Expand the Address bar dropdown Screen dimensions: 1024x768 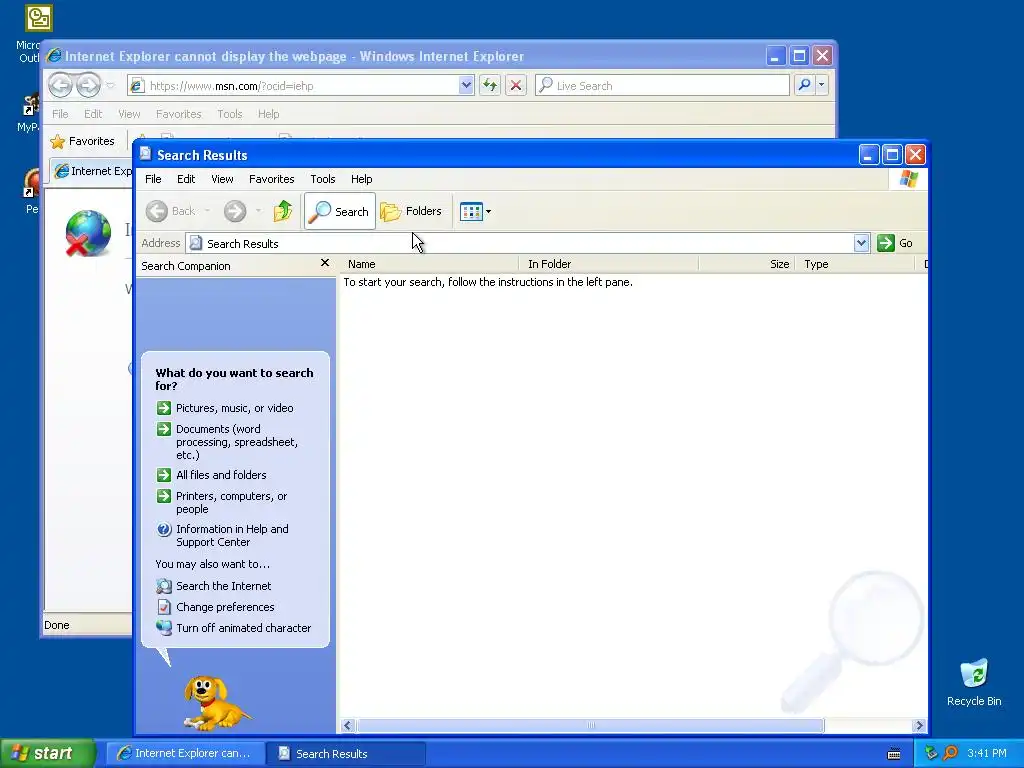pos(861,243)
